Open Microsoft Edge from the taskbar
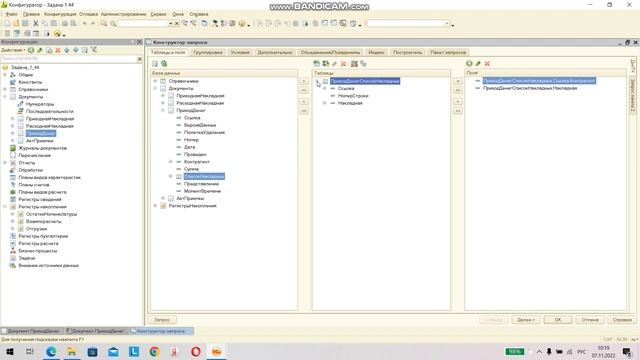The image size is (640, 360). coord(51,351)
